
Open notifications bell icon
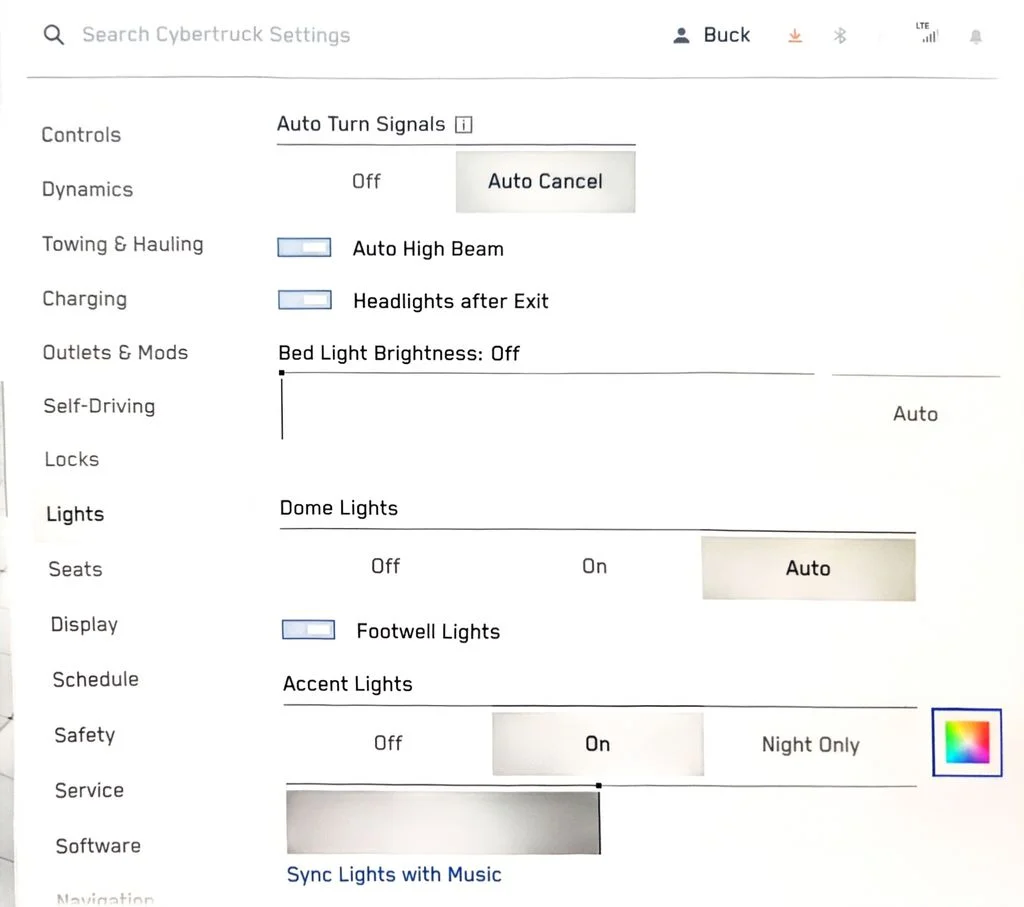point(976,37)
